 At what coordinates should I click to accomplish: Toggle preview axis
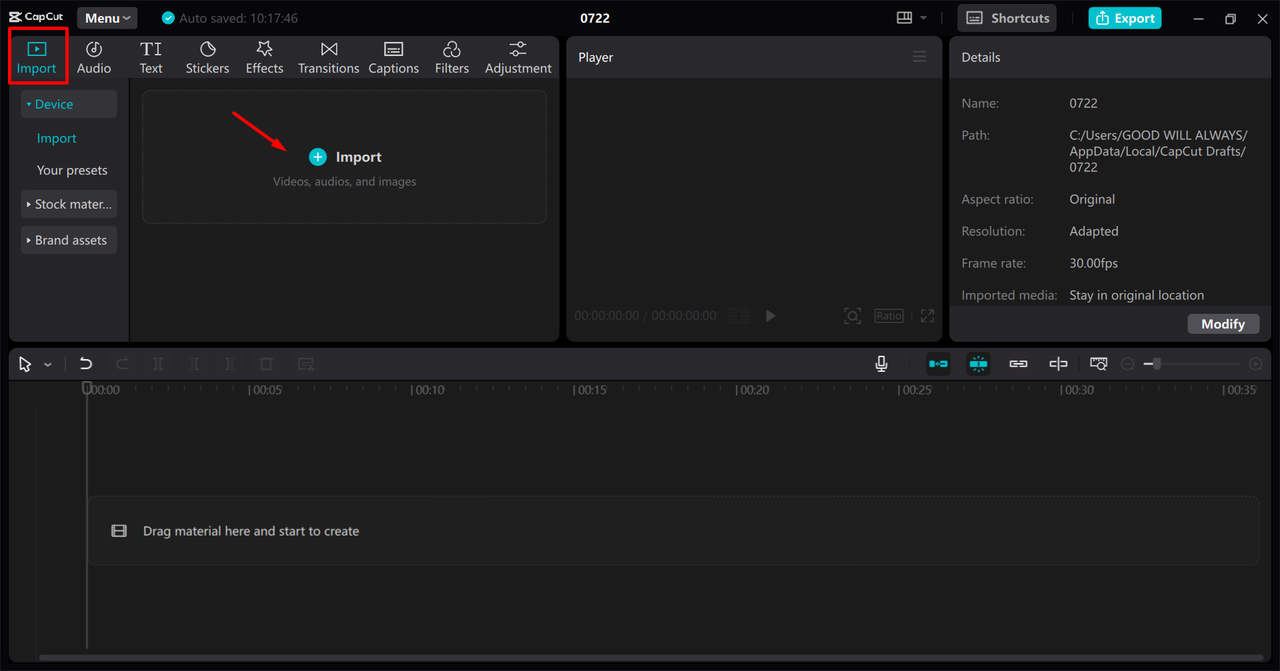(x=1058, y=364)
